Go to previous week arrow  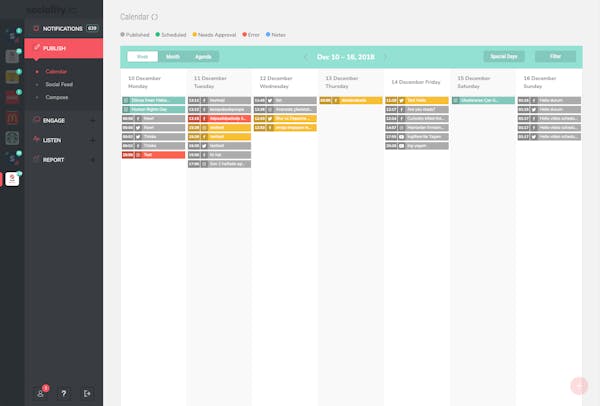click(x=305, y=57)
